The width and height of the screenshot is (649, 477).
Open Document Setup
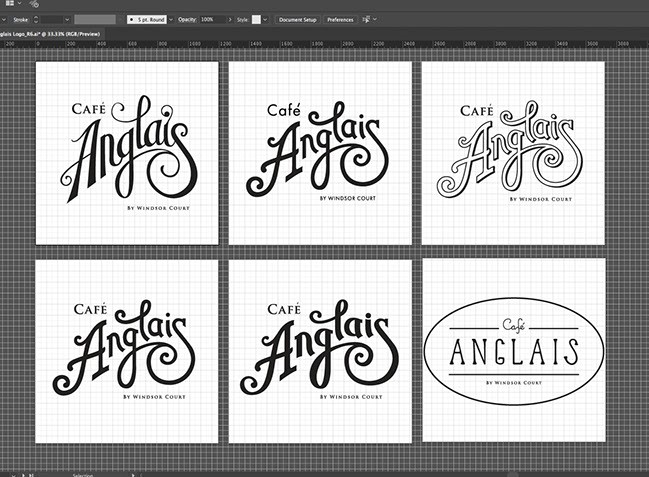(297, 19)
